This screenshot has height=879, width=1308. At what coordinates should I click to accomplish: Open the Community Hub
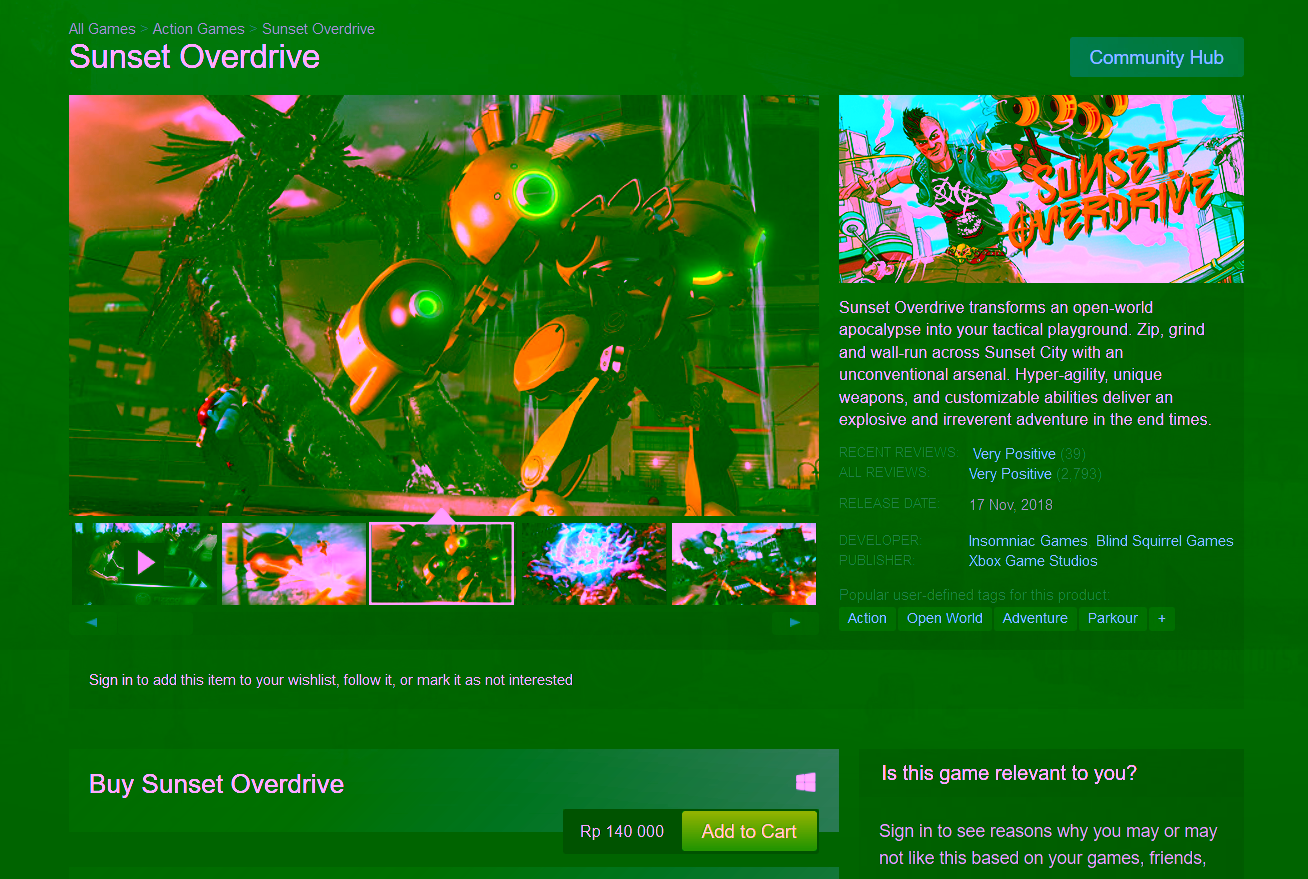pyautogui.click(x=1156, y=57)
